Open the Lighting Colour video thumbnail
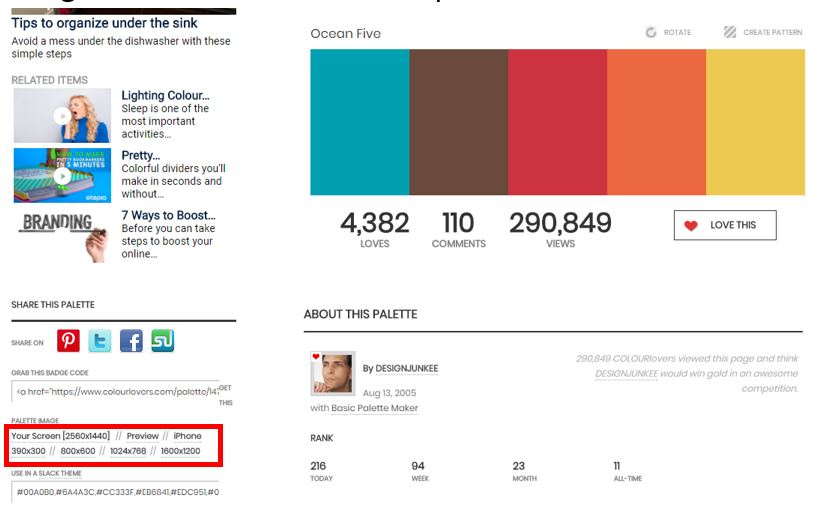This screenshot has height=514, width=826. (62, 116)
